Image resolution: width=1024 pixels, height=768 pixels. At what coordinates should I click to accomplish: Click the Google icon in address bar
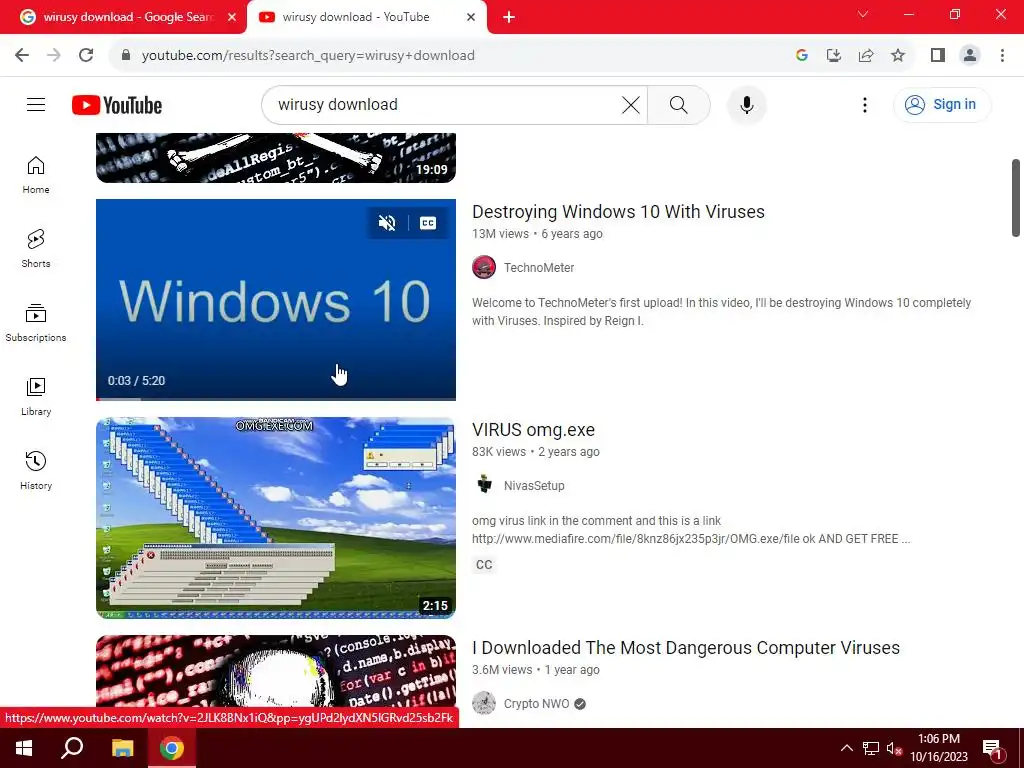click(802, 56)
